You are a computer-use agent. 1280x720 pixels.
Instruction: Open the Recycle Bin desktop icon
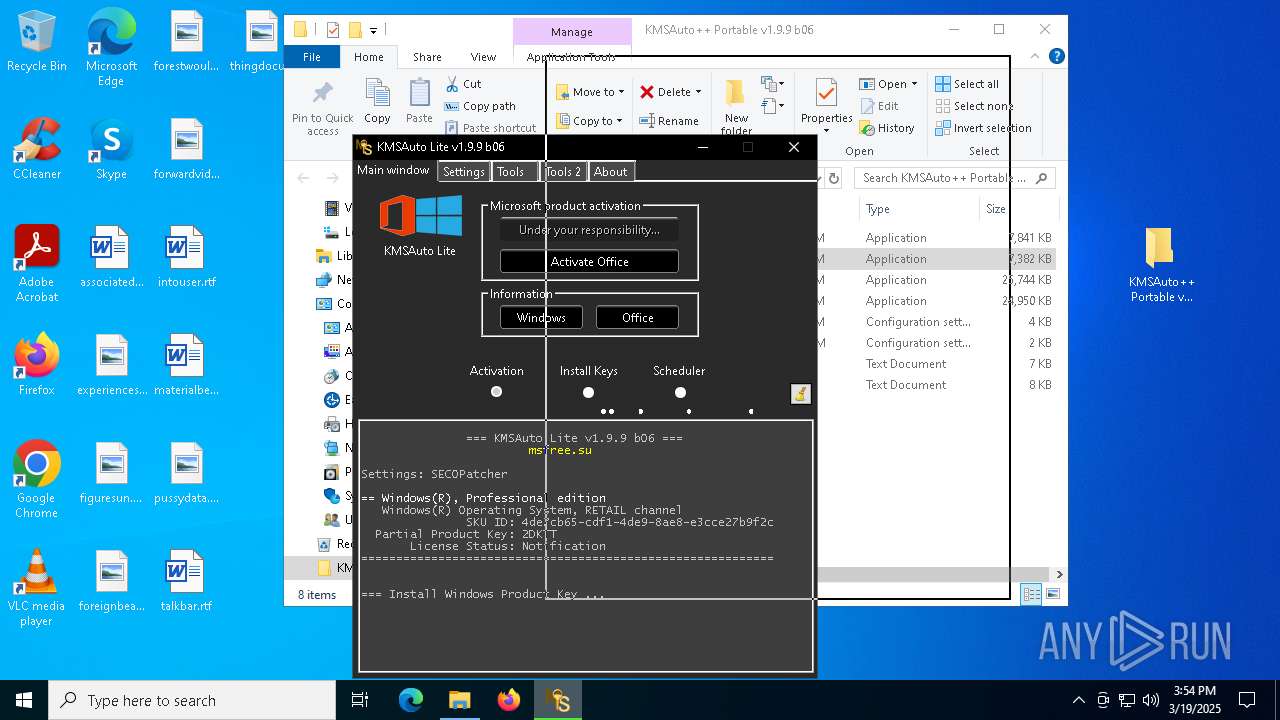pyautogui.click(x=37, y=42)
